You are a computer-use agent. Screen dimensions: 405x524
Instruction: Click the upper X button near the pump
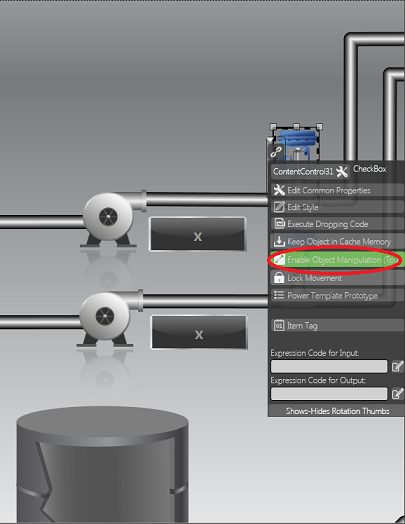[198, 234]
